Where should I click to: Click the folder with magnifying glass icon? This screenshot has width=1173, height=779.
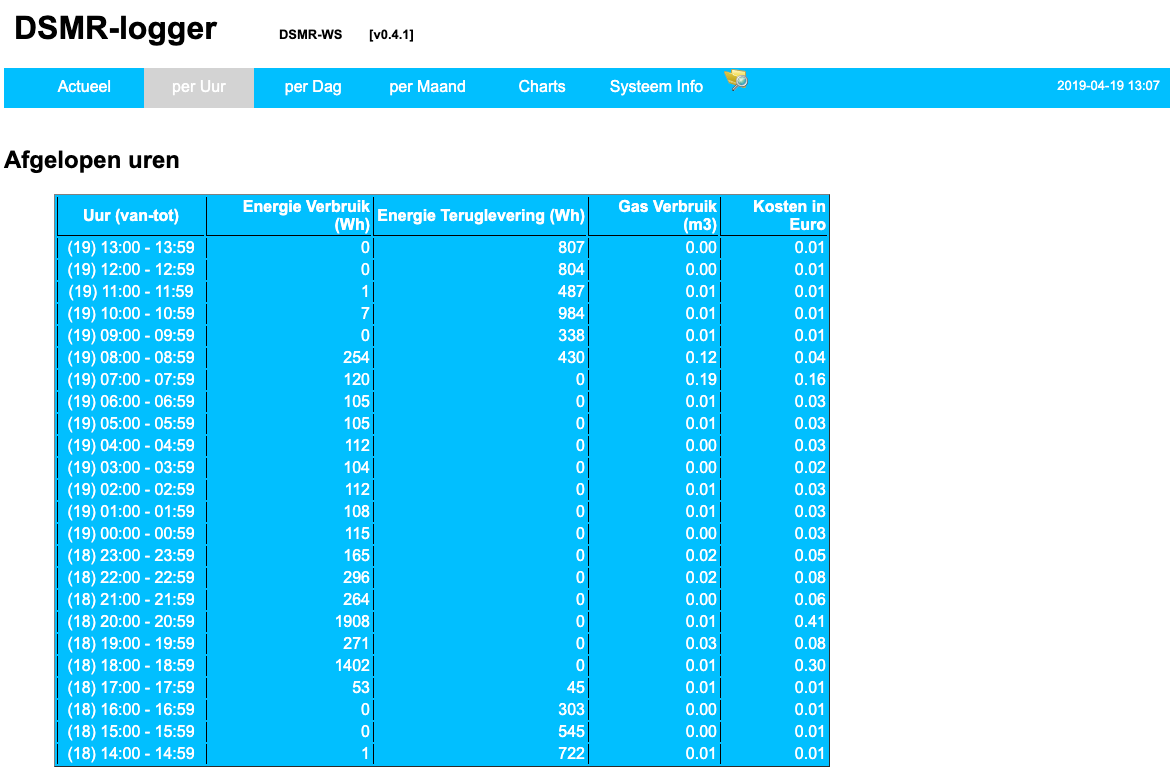coord(736,81)
